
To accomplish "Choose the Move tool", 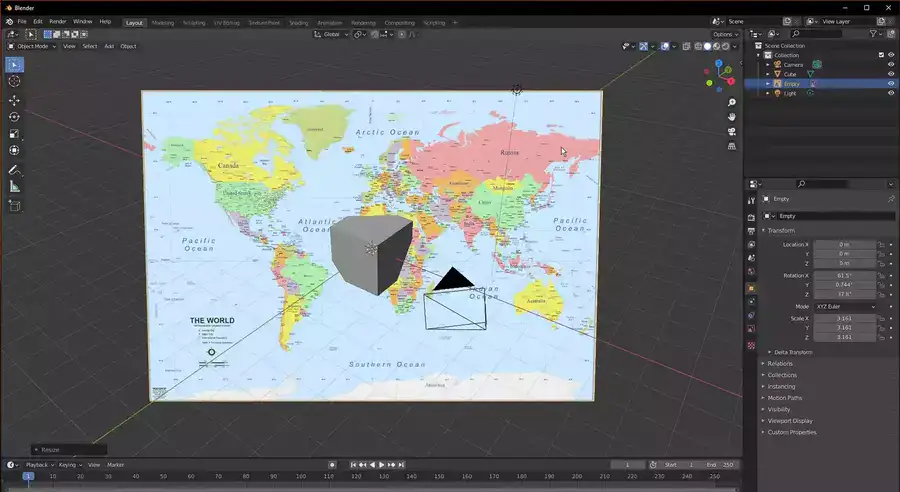I will [14, 100].
